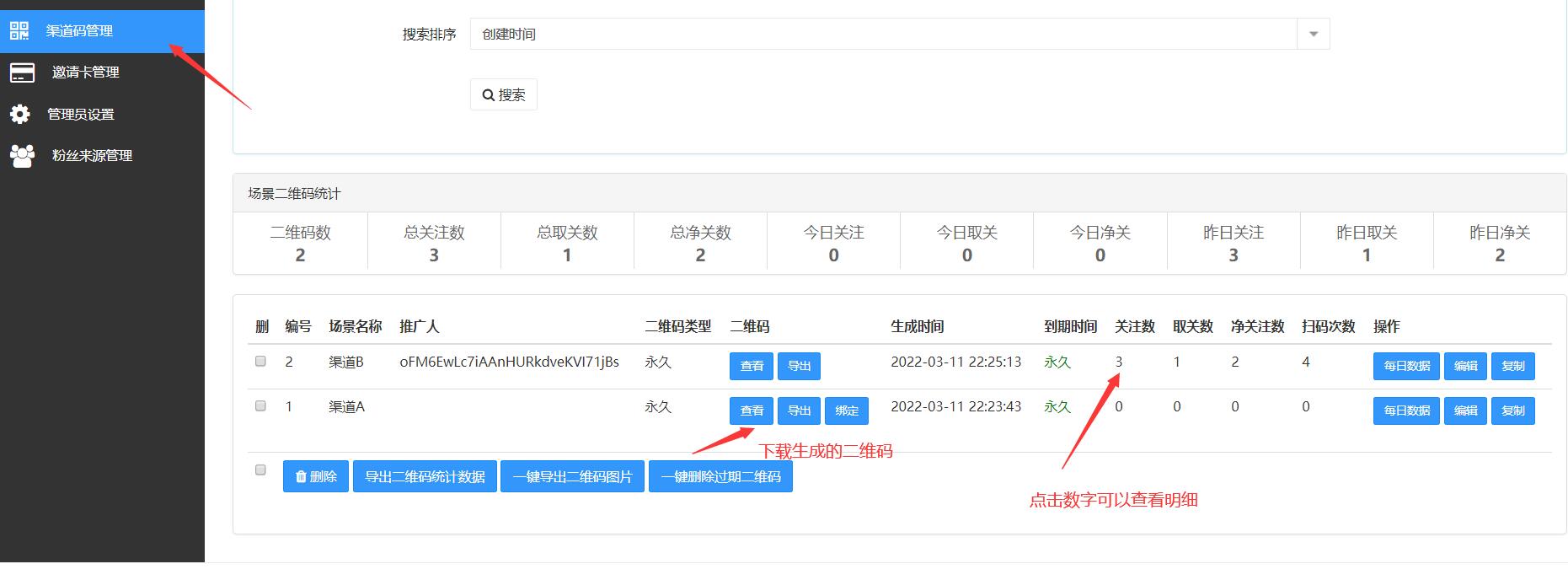
Task: Open 每日数据 for 渠道B
Action: (x=1405, y=366)
